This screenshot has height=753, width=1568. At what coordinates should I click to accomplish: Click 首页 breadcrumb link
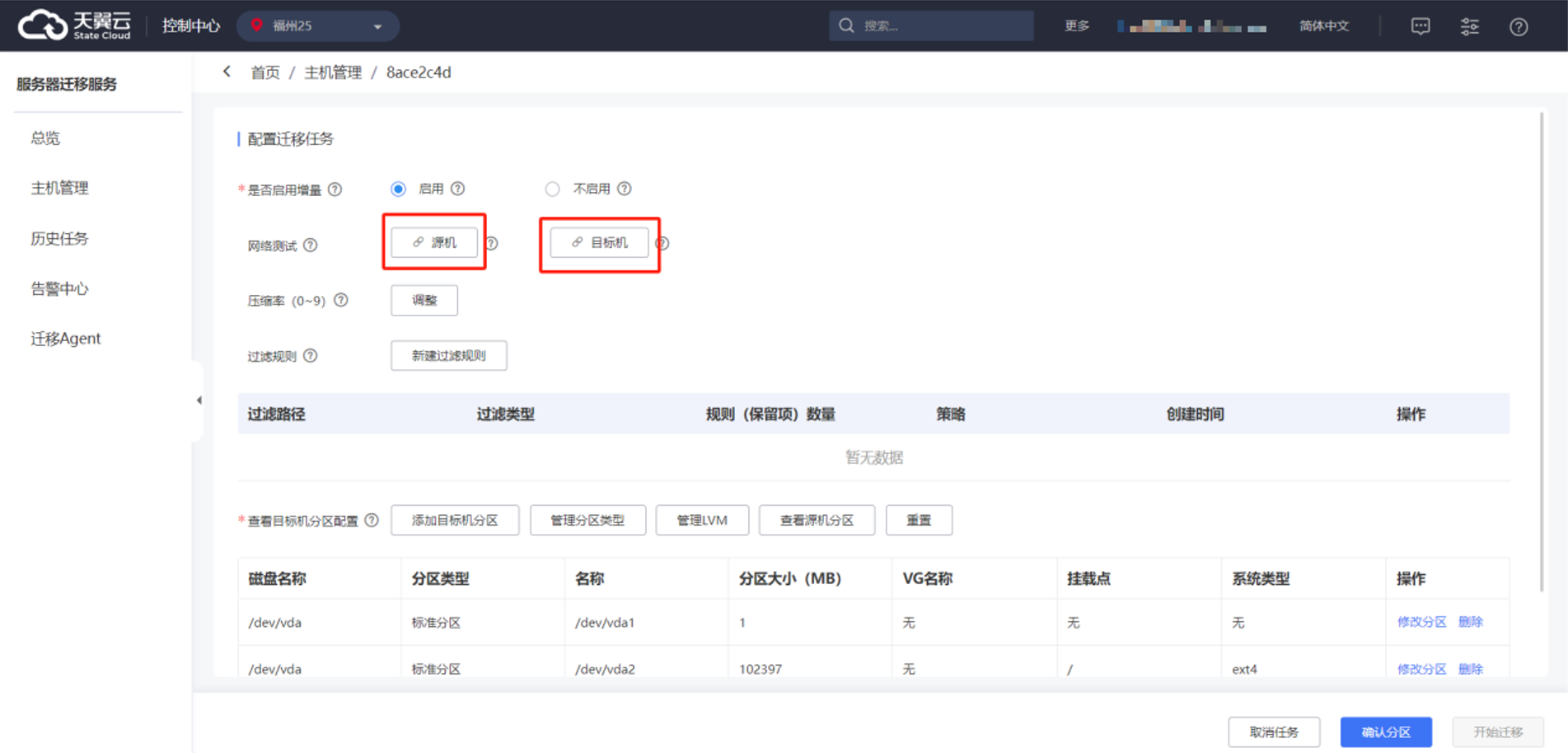click(x=265, y=72)
